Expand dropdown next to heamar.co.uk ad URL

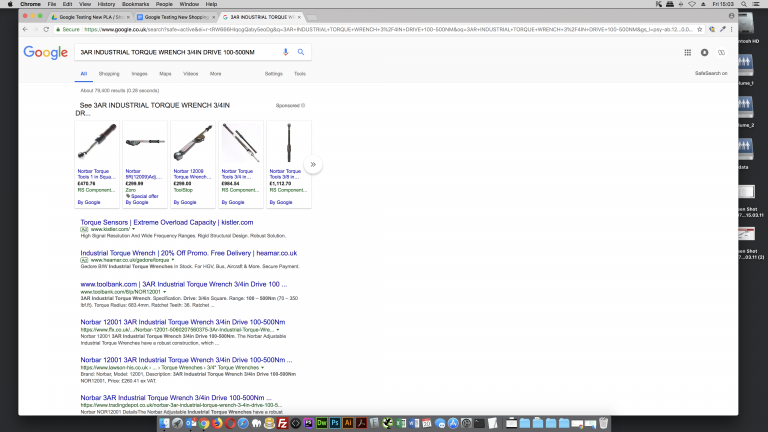[173, 260]
